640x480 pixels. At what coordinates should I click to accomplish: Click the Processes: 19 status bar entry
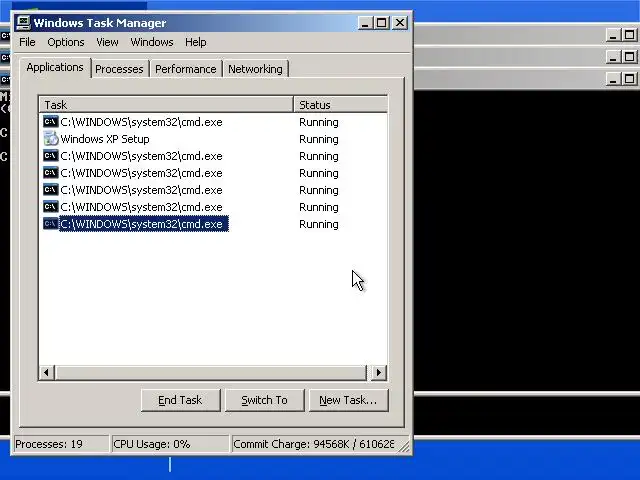pos(61,444)
